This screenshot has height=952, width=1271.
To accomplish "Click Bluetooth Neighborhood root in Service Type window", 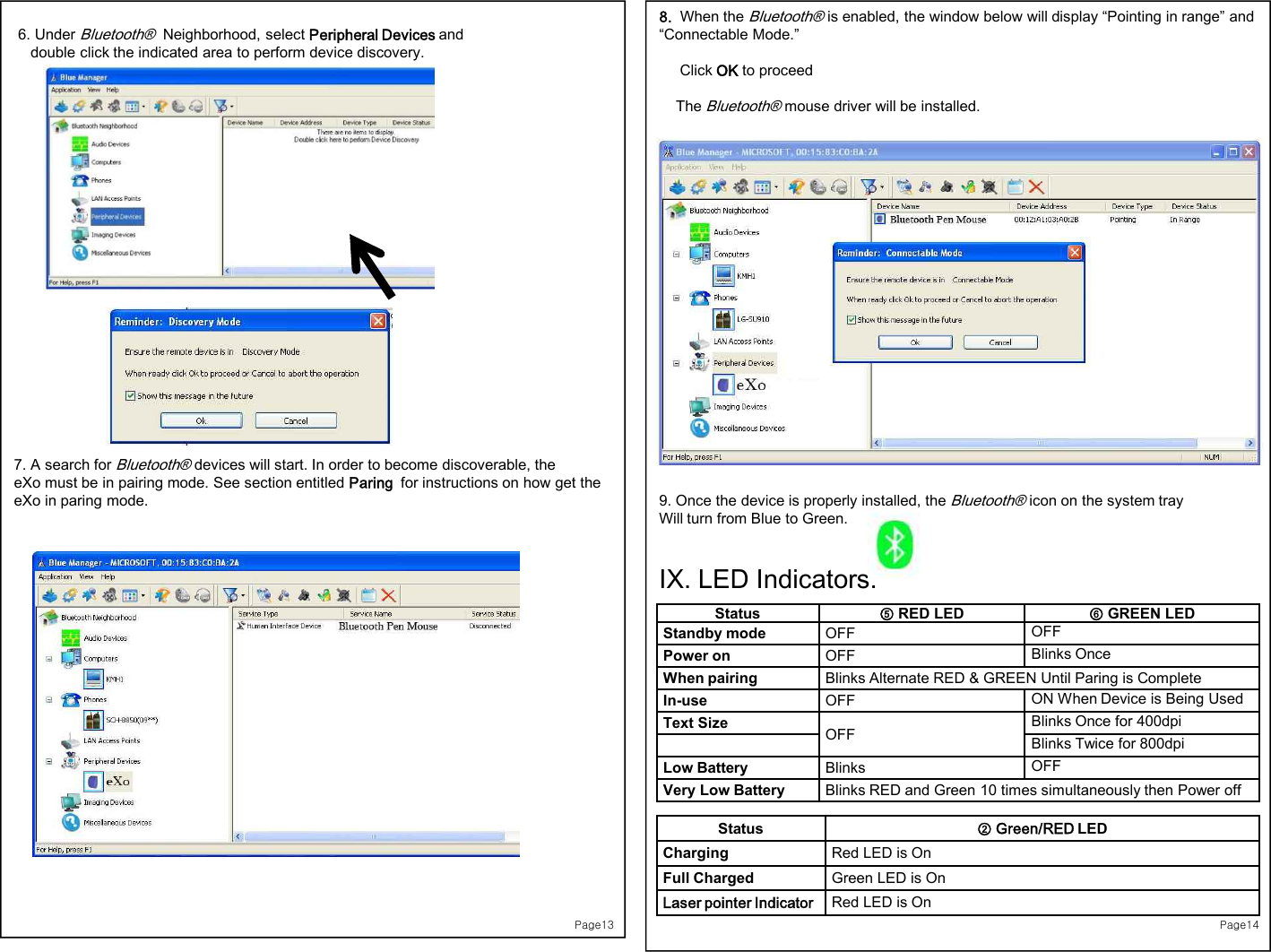I will [99, 618].
